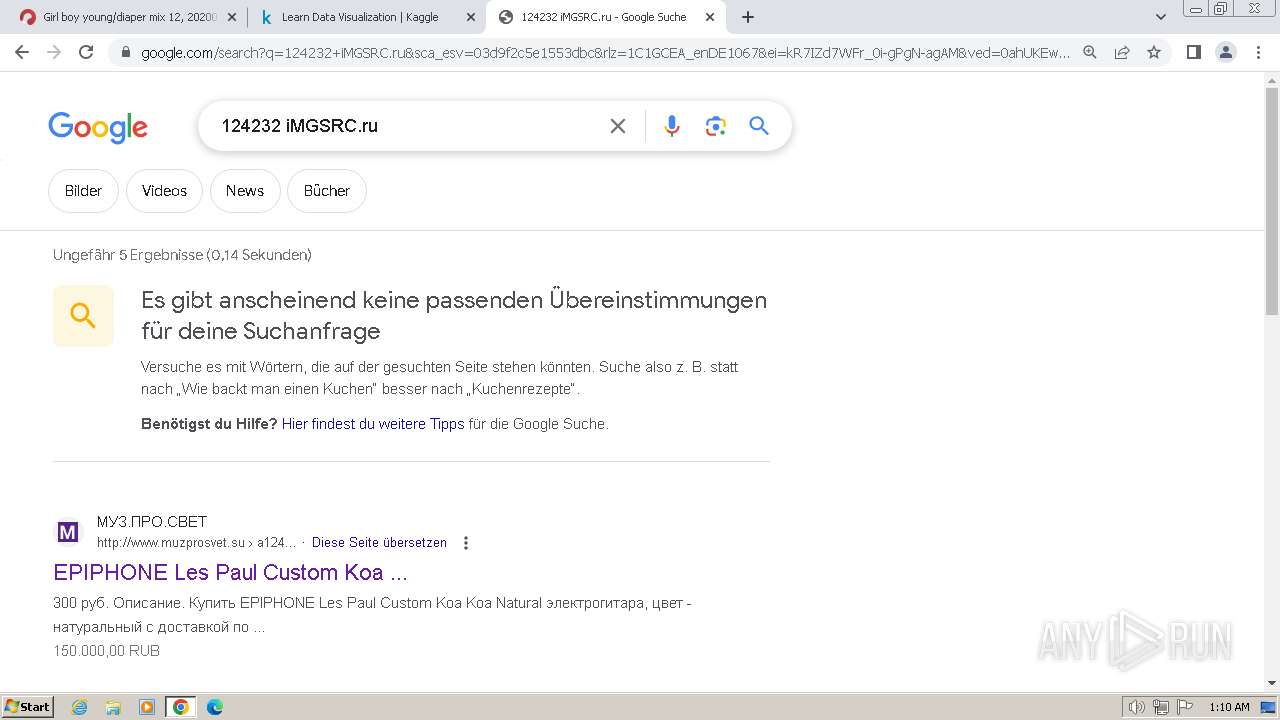Open media player from taskbar
Screen dimensions: 1280x720
147,707
